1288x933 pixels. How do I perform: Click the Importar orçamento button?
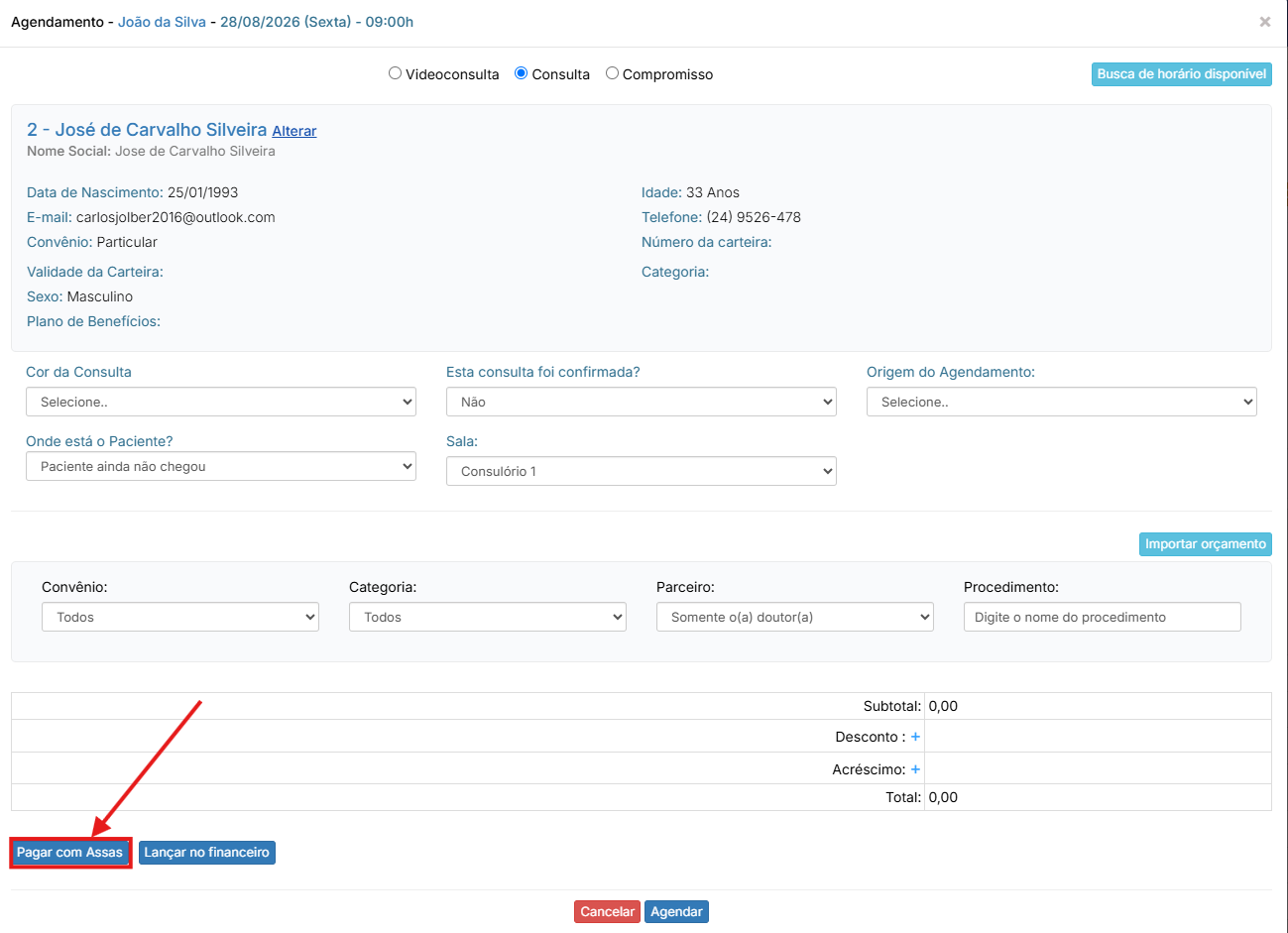1206,544
